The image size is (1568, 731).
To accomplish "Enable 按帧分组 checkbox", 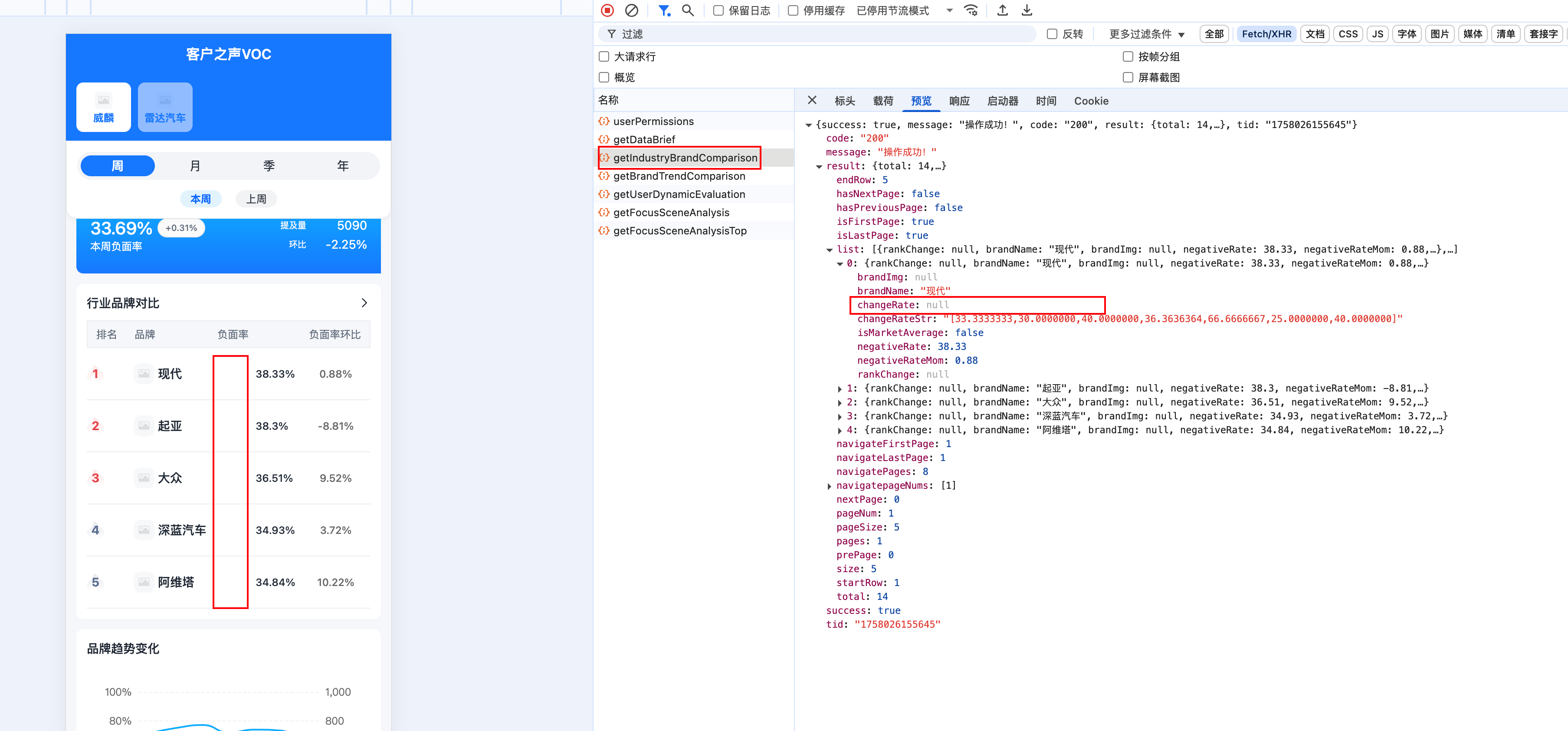I will 1128,57.
